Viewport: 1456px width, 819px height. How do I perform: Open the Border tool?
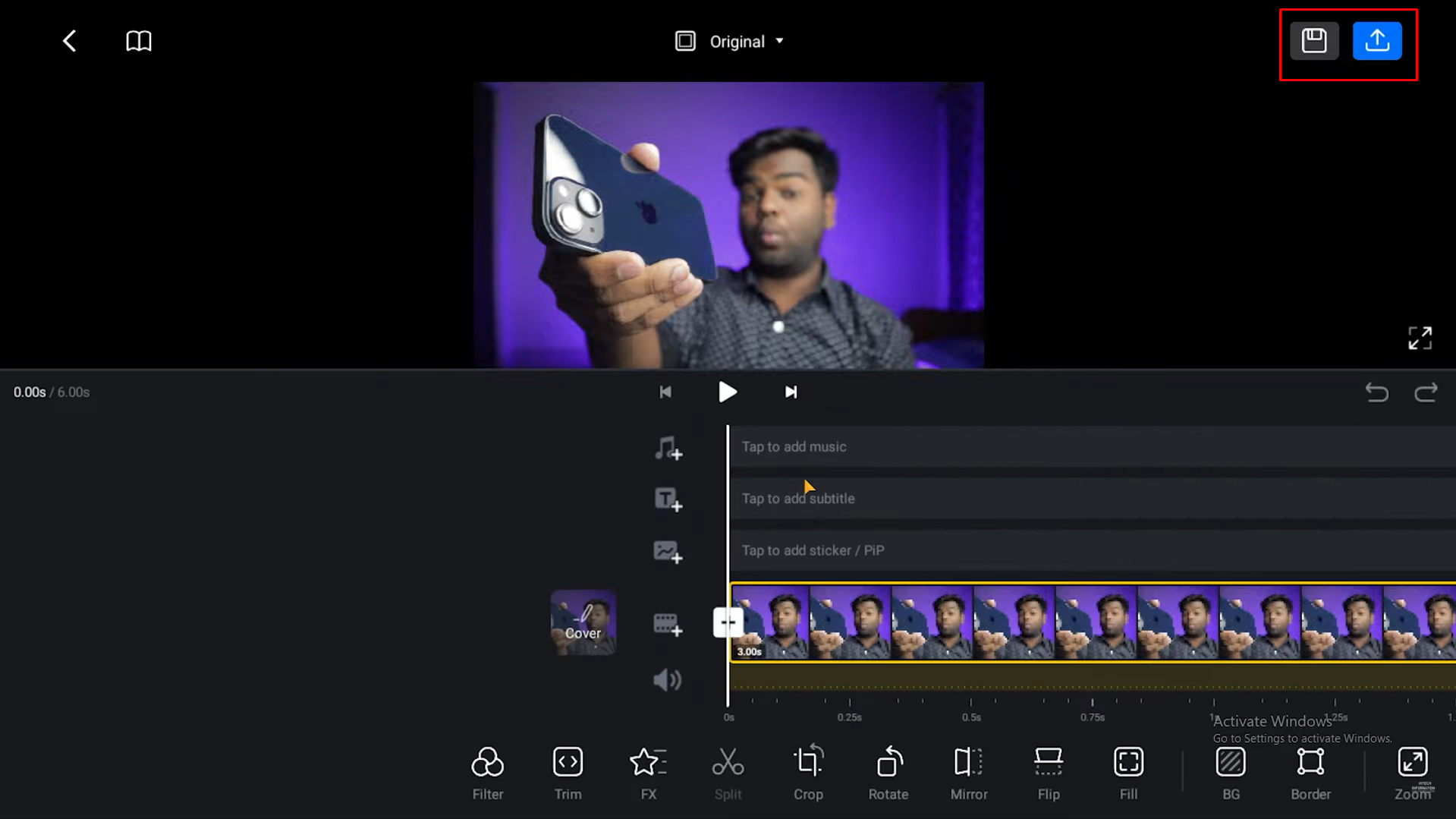(1310, 770)
